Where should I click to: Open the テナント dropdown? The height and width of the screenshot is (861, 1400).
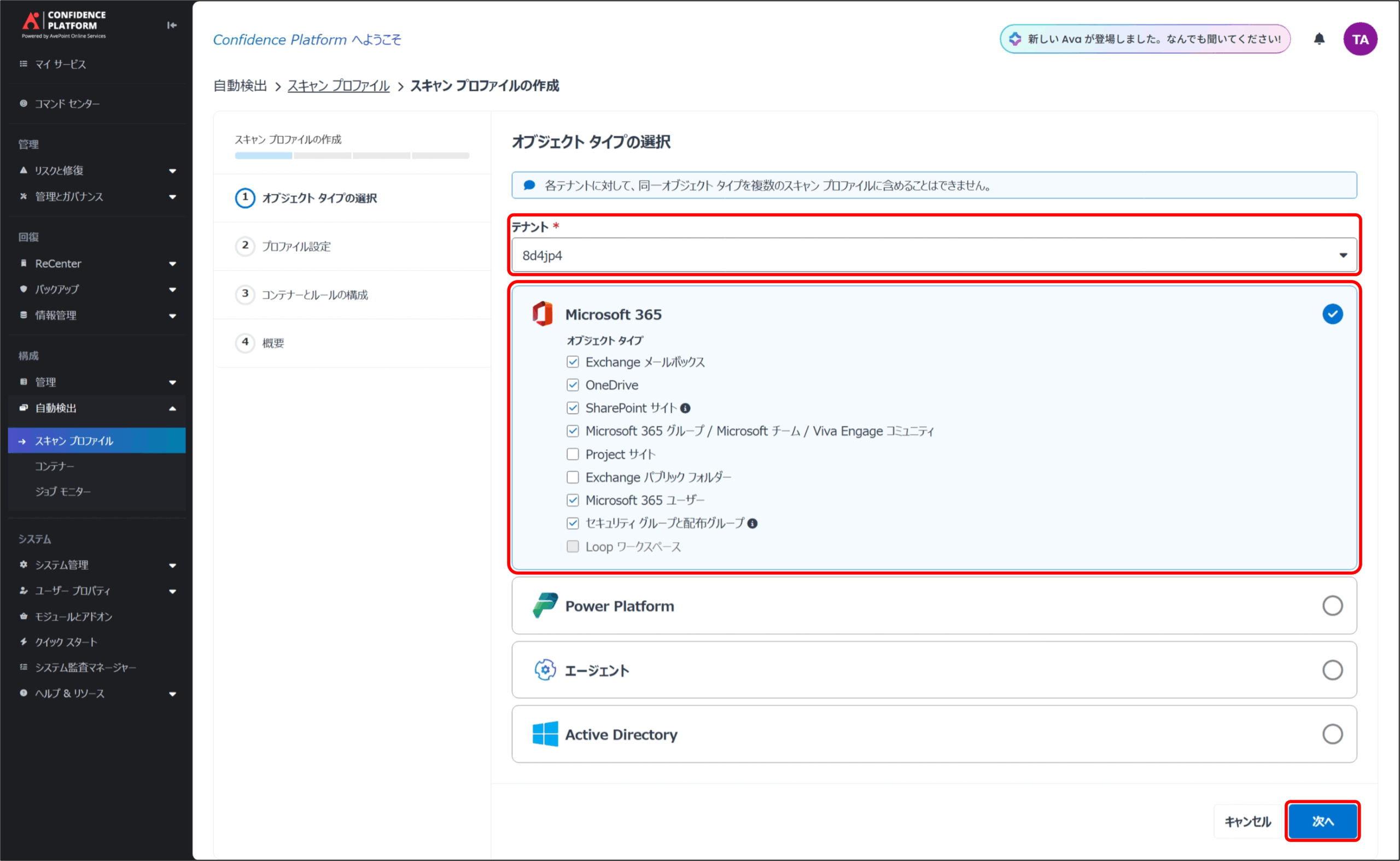tap(934, 255)
